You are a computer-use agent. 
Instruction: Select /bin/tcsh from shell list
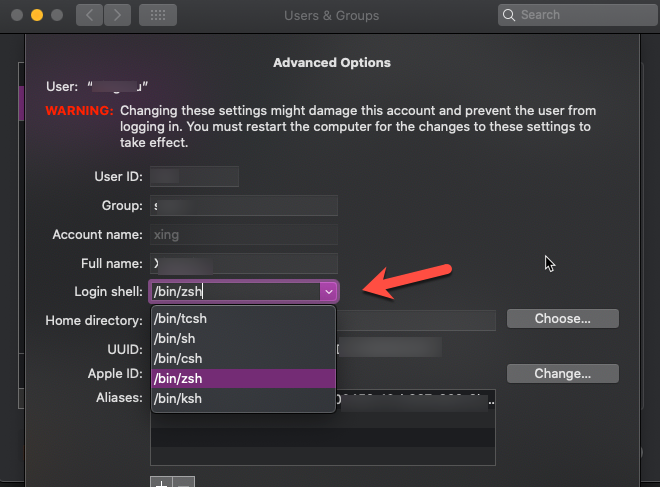(243, 319)
